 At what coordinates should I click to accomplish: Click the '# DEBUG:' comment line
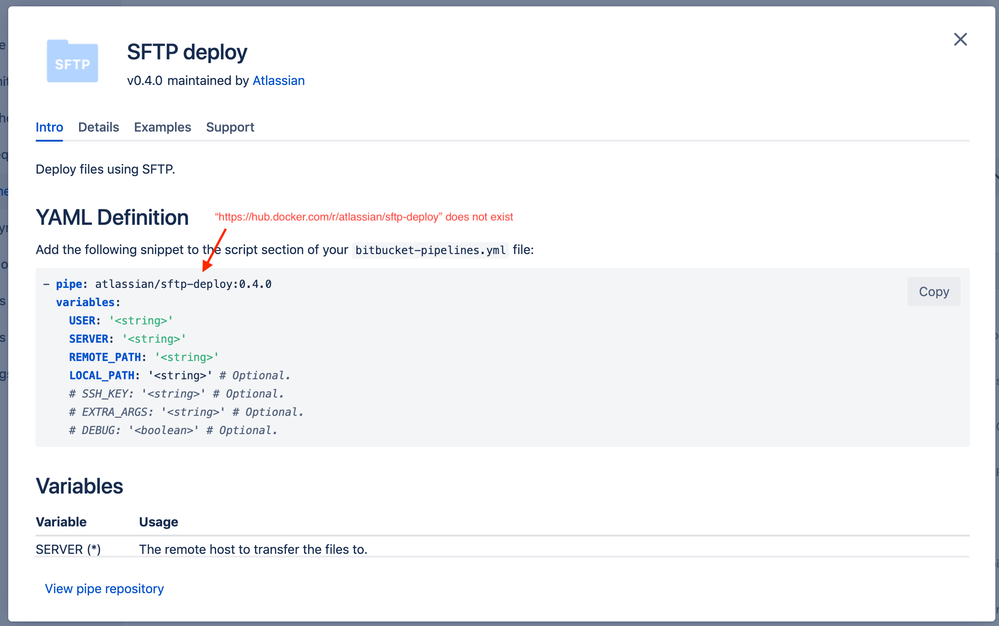(173, 430)
